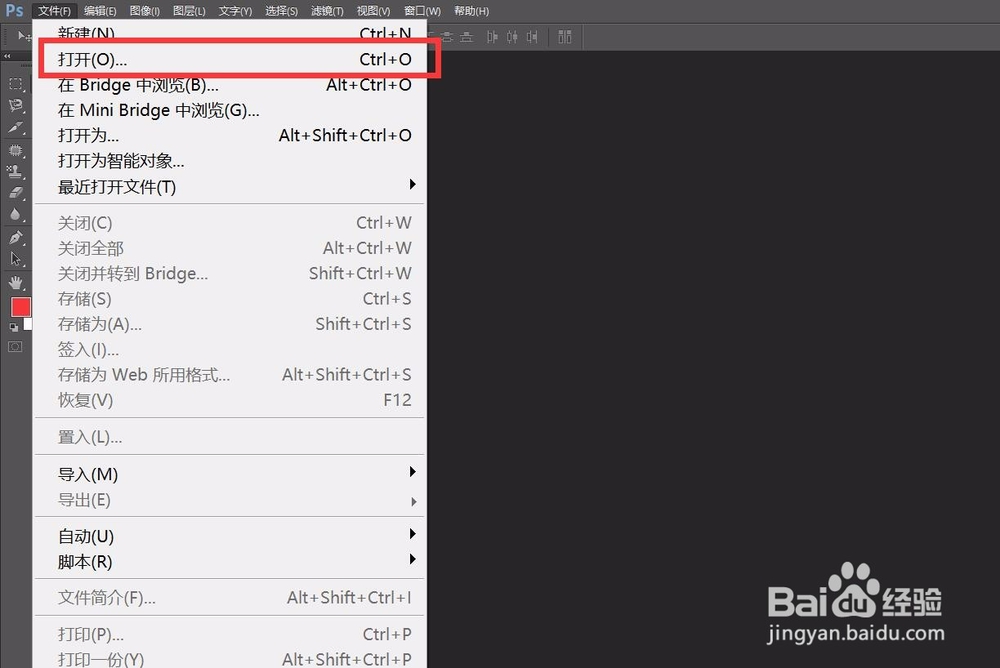The width and height of the screenshot is (1000, 668).
Task: Choose 打开为... menu entry
Action: [230, 135]
